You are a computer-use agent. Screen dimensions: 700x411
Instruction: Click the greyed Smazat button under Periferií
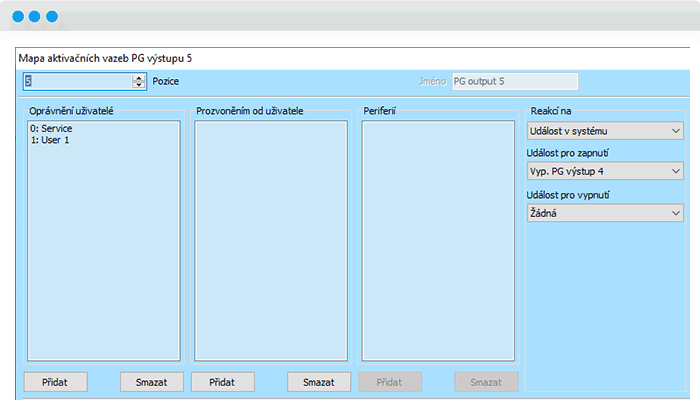(x=486, y=382)
